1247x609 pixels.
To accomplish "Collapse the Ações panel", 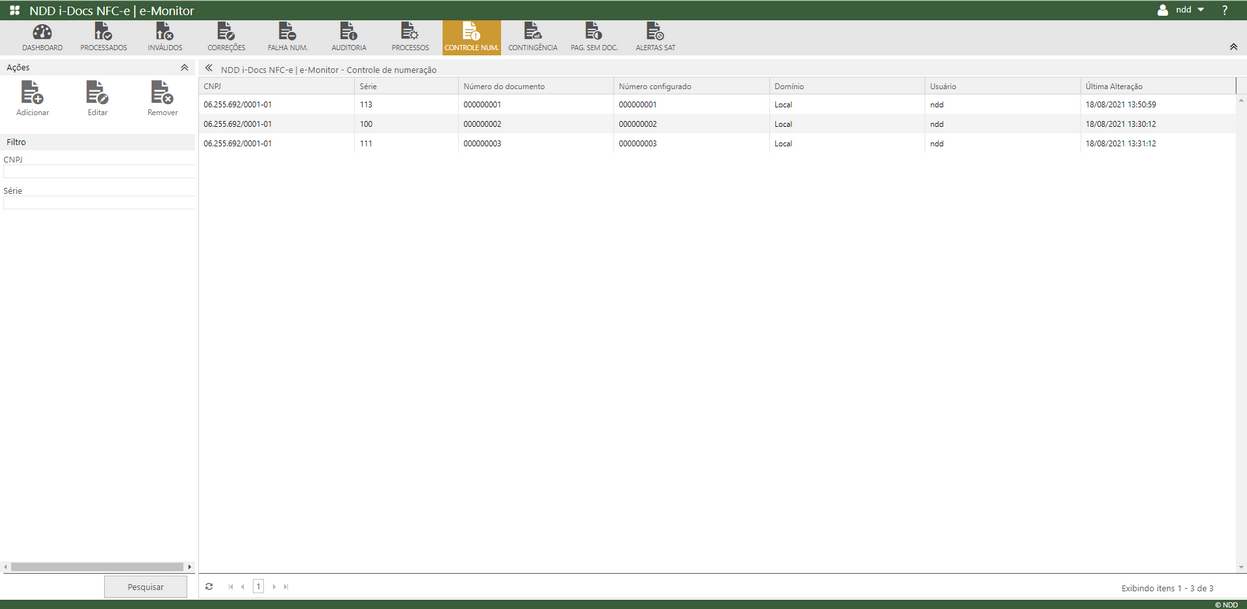I will [x=184, y=66].
